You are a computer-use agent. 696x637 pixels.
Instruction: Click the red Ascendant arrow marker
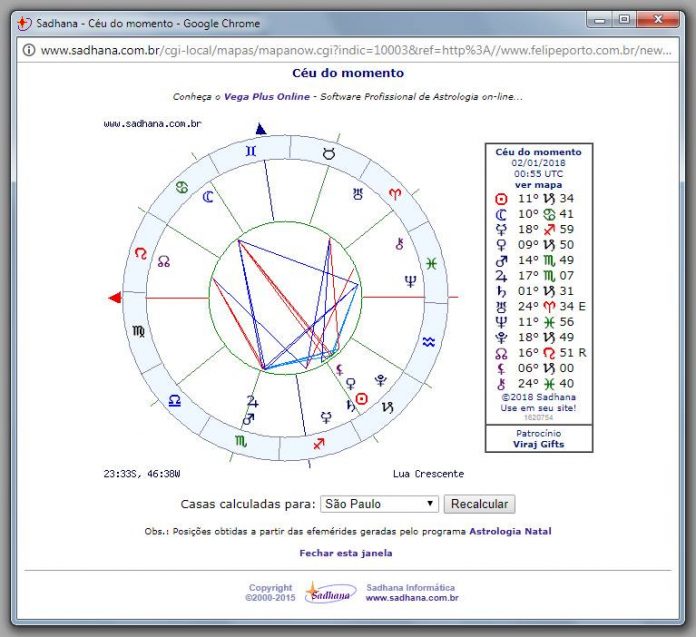pos(115,297)
